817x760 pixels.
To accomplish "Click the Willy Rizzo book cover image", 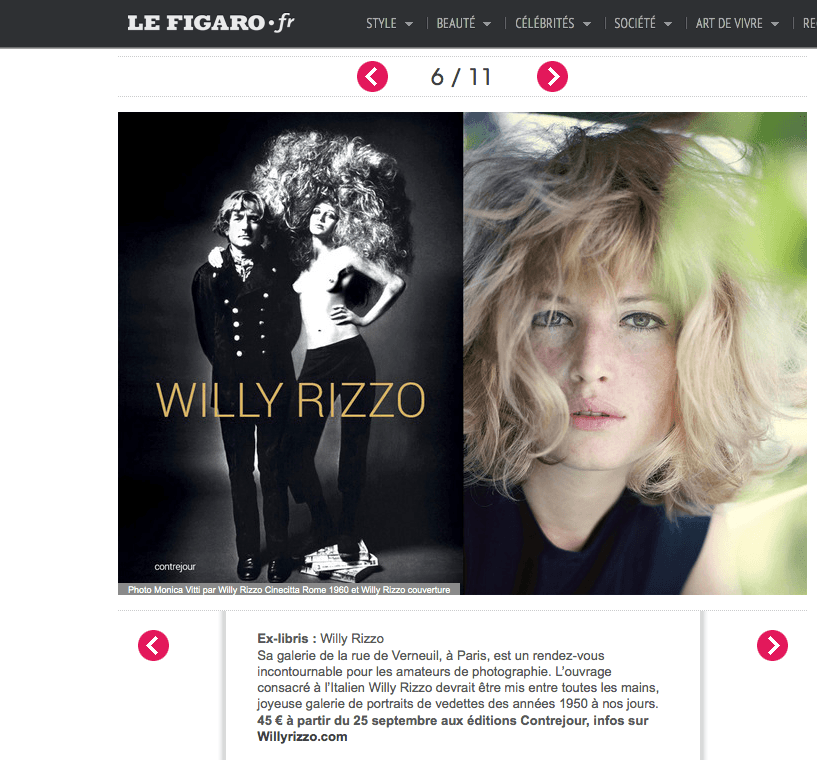I will [290, 347].
